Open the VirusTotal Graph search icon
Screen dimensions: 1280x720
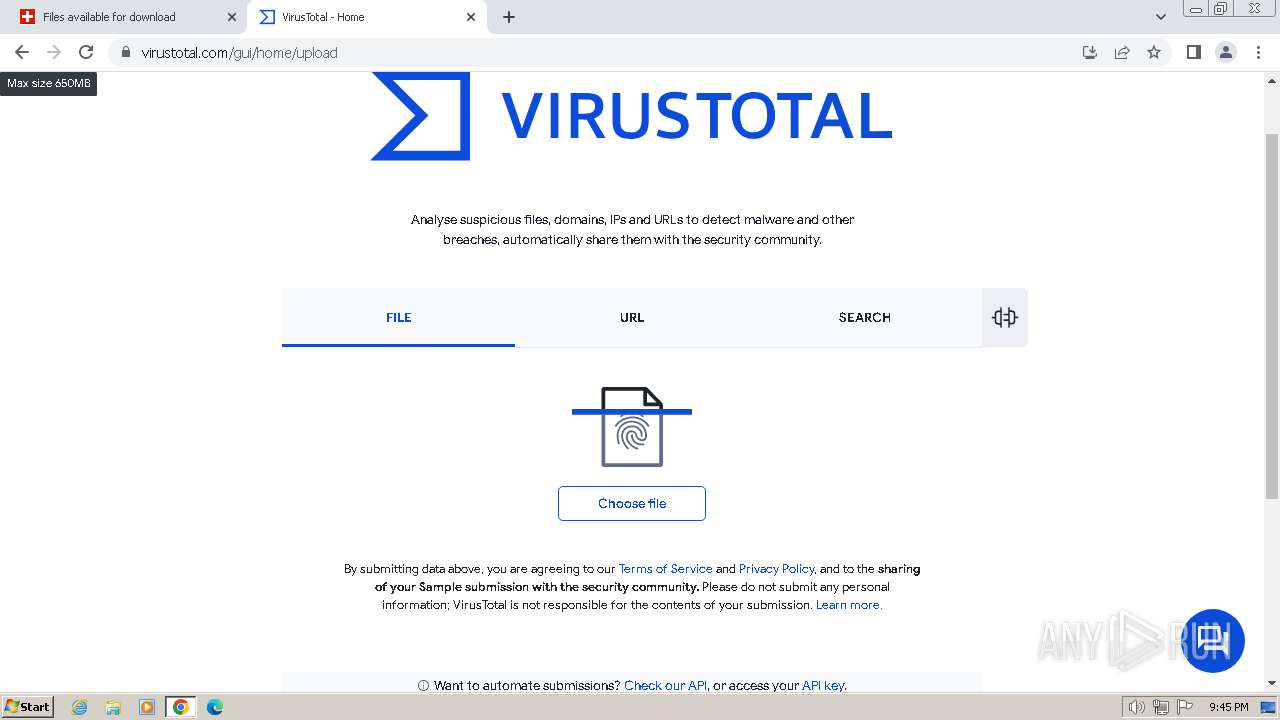point(1005,318)
